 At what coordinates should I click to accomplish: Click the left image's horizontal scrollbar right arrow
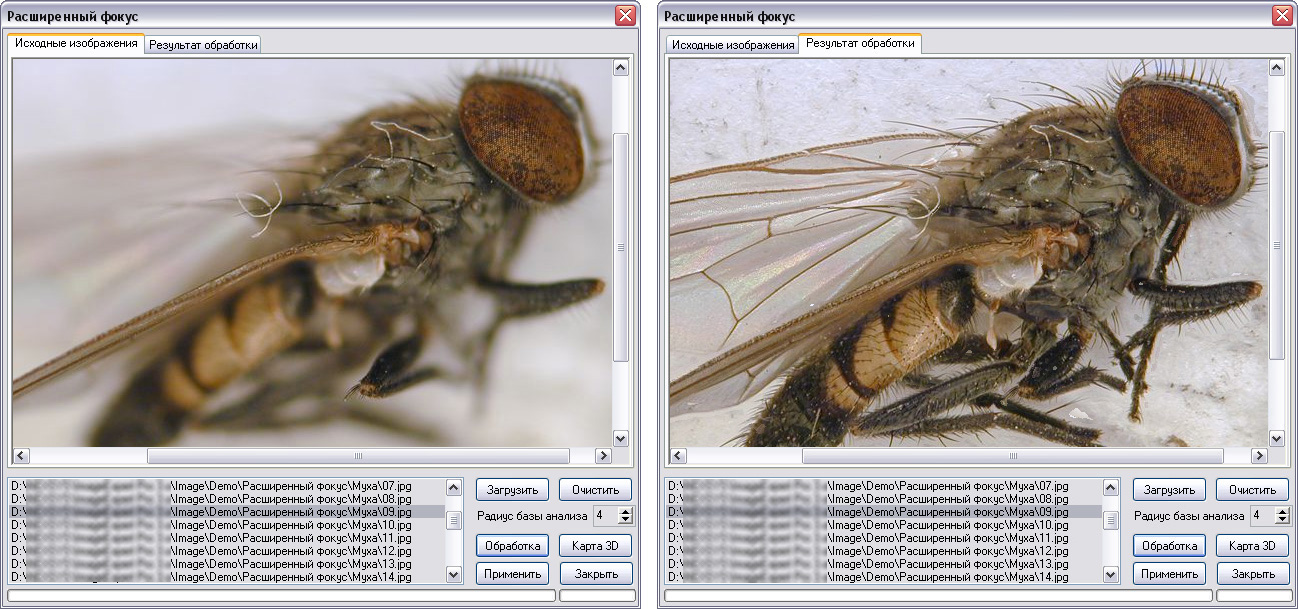point(603,455)
